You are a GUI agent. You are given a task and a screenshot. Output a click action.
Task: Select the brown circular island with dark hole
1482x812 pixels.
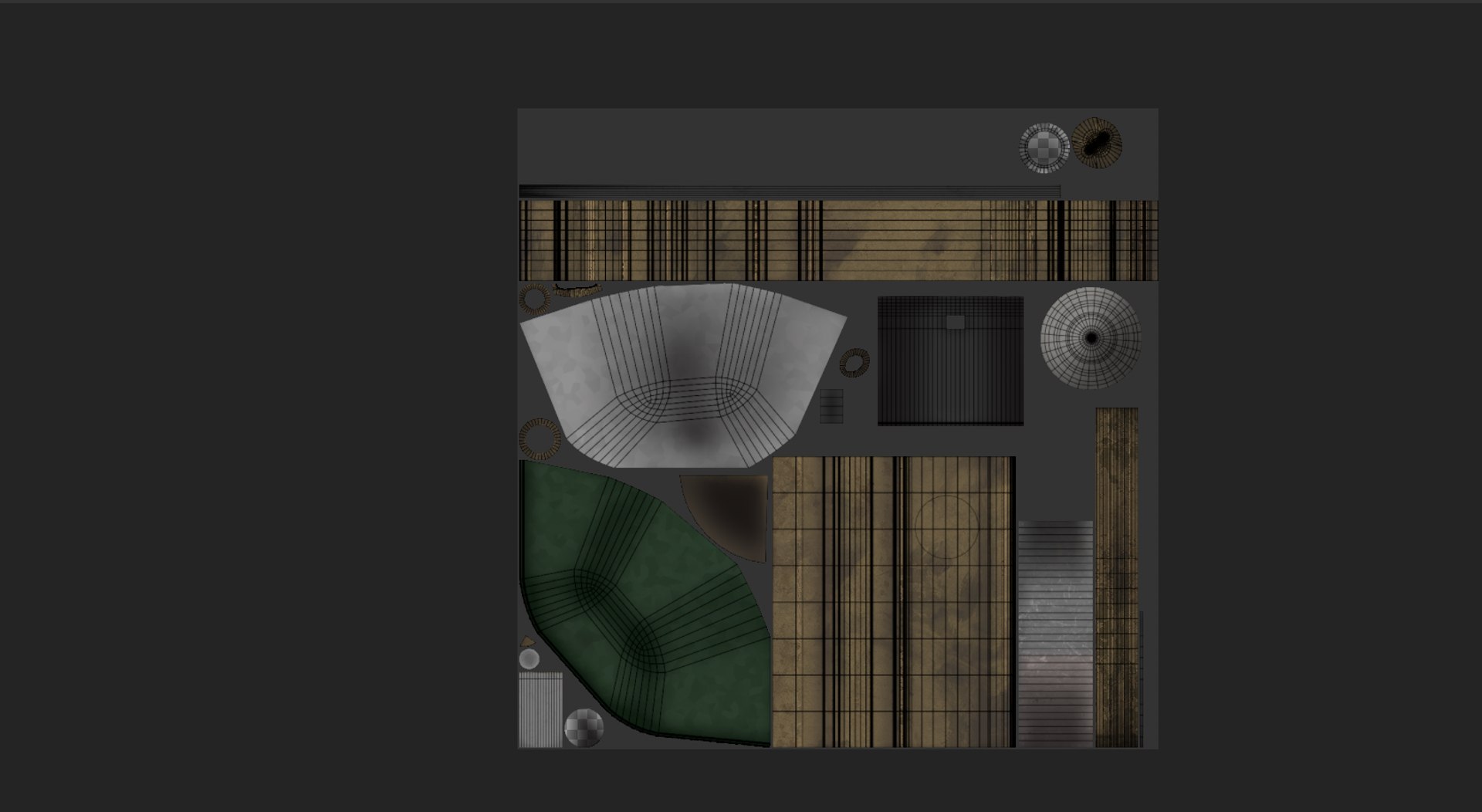click(x=1096, y=142)
